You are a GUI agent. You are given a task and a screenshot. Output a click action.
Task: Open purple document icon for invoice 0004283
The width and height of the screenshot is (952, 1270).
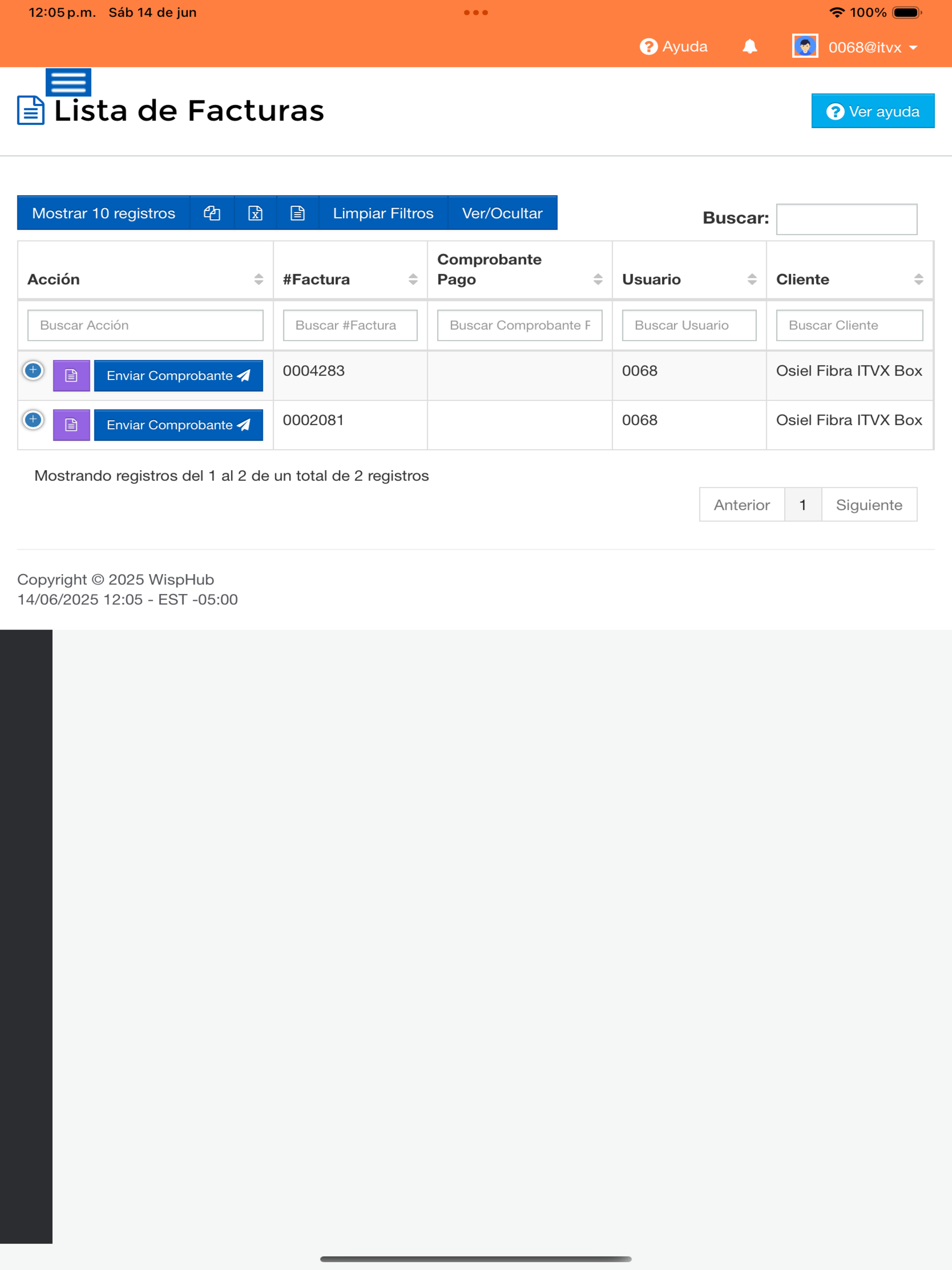pos(71,376)
